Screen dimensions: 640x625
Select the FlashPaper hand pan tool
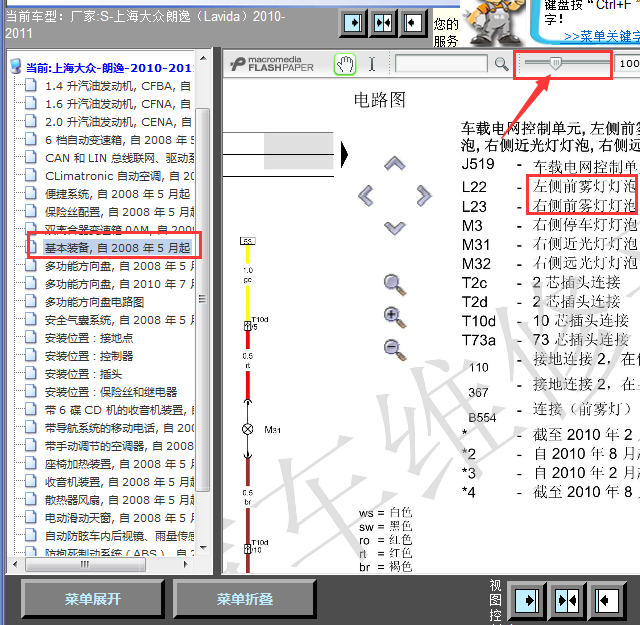coord(345,65)
